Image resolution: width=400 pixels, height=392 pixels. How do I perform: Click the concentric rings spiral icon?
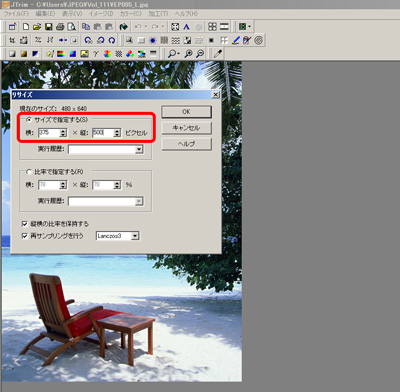point(259,40)
